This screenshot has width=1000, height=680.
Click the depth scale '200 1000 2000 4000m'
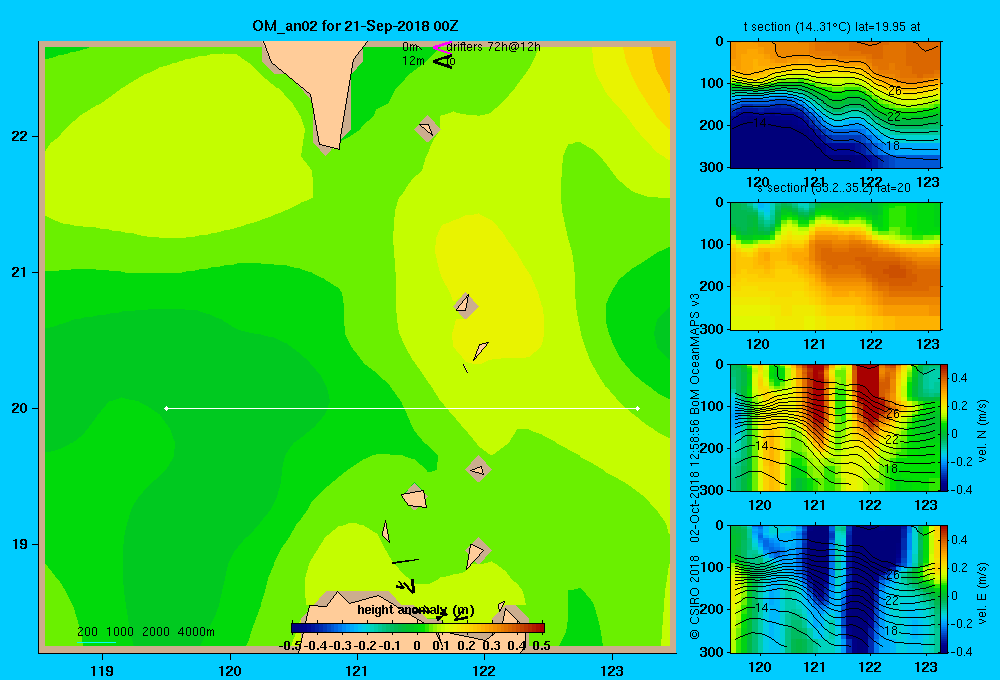pos(145,632)
